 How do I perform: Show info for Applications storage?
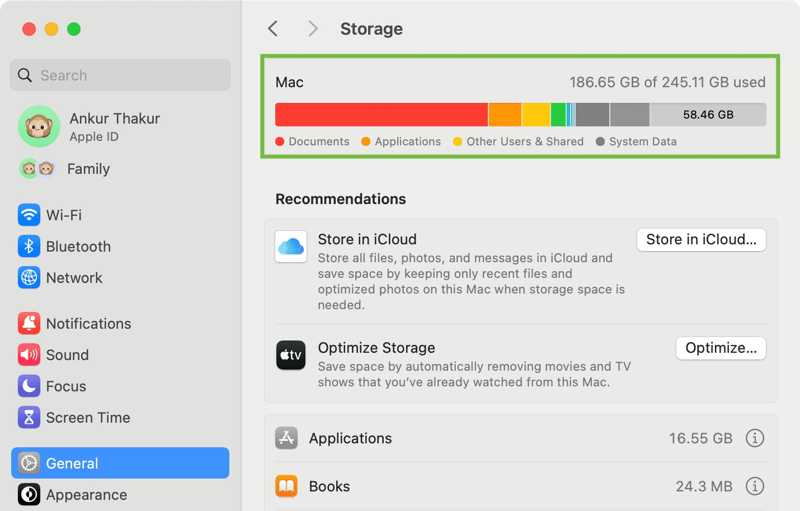click(755, 438)
